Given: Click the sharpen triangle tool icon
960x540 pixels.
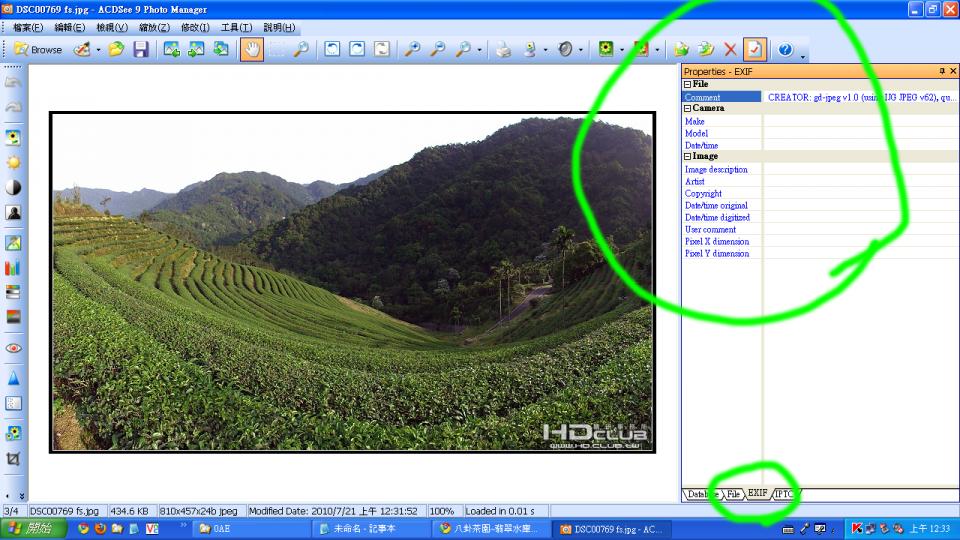Looking at the screenshot, I should click(14, 379).
